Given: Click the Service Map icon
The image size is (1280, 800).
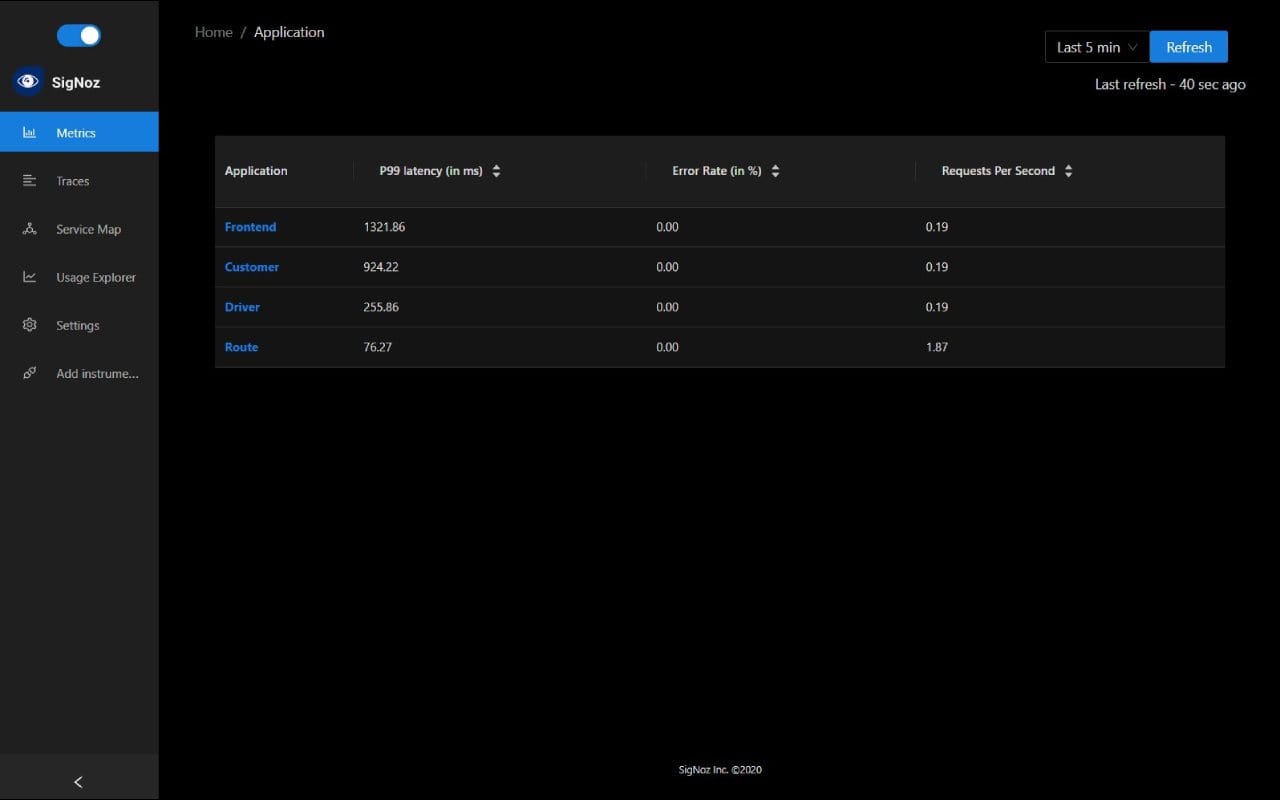Looking at the screenshot, I should coord(29,229).
